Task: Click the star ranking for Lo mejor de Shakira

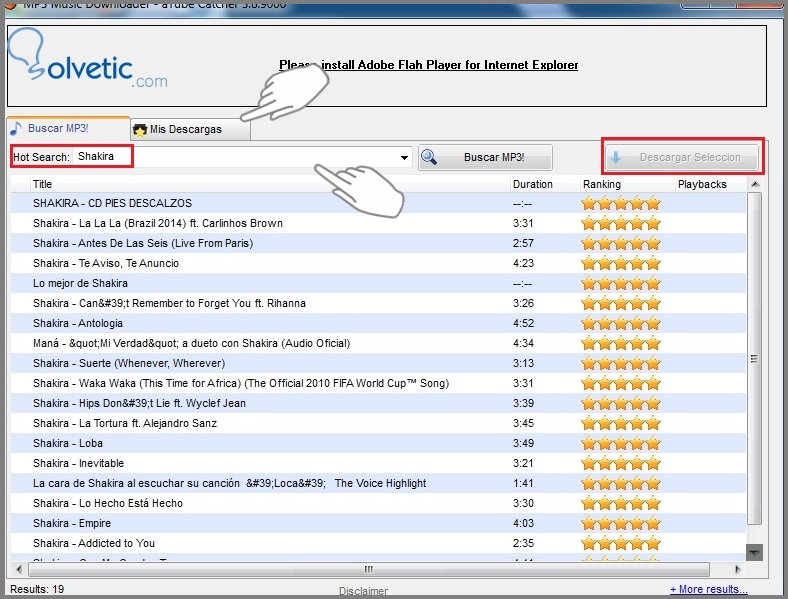Action: pos(621,283)
